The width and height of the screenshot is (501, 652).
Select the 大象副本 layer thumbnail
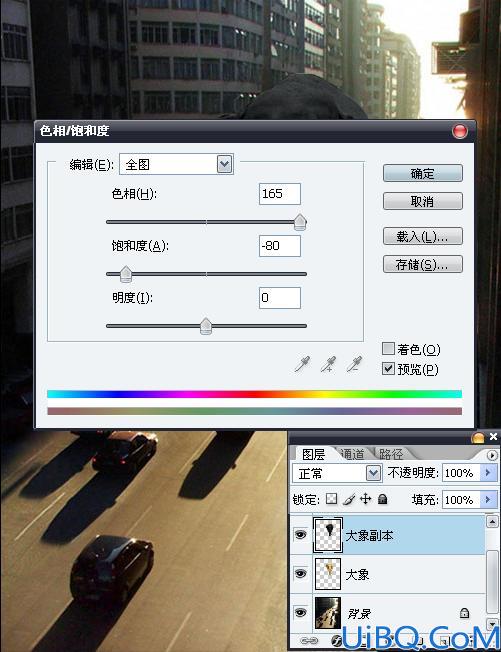pos(328,535)
